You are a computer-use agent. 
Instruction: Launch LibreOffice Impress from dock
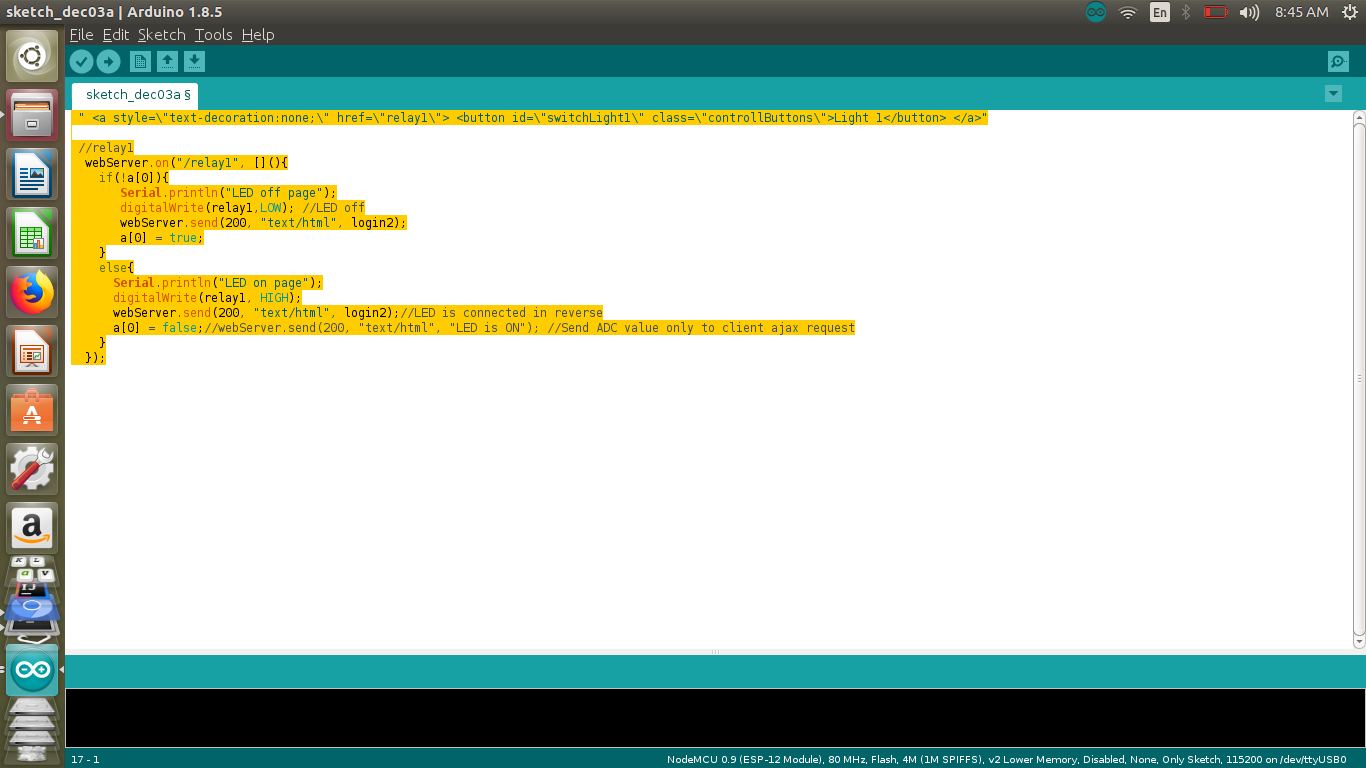pos(32,351)
